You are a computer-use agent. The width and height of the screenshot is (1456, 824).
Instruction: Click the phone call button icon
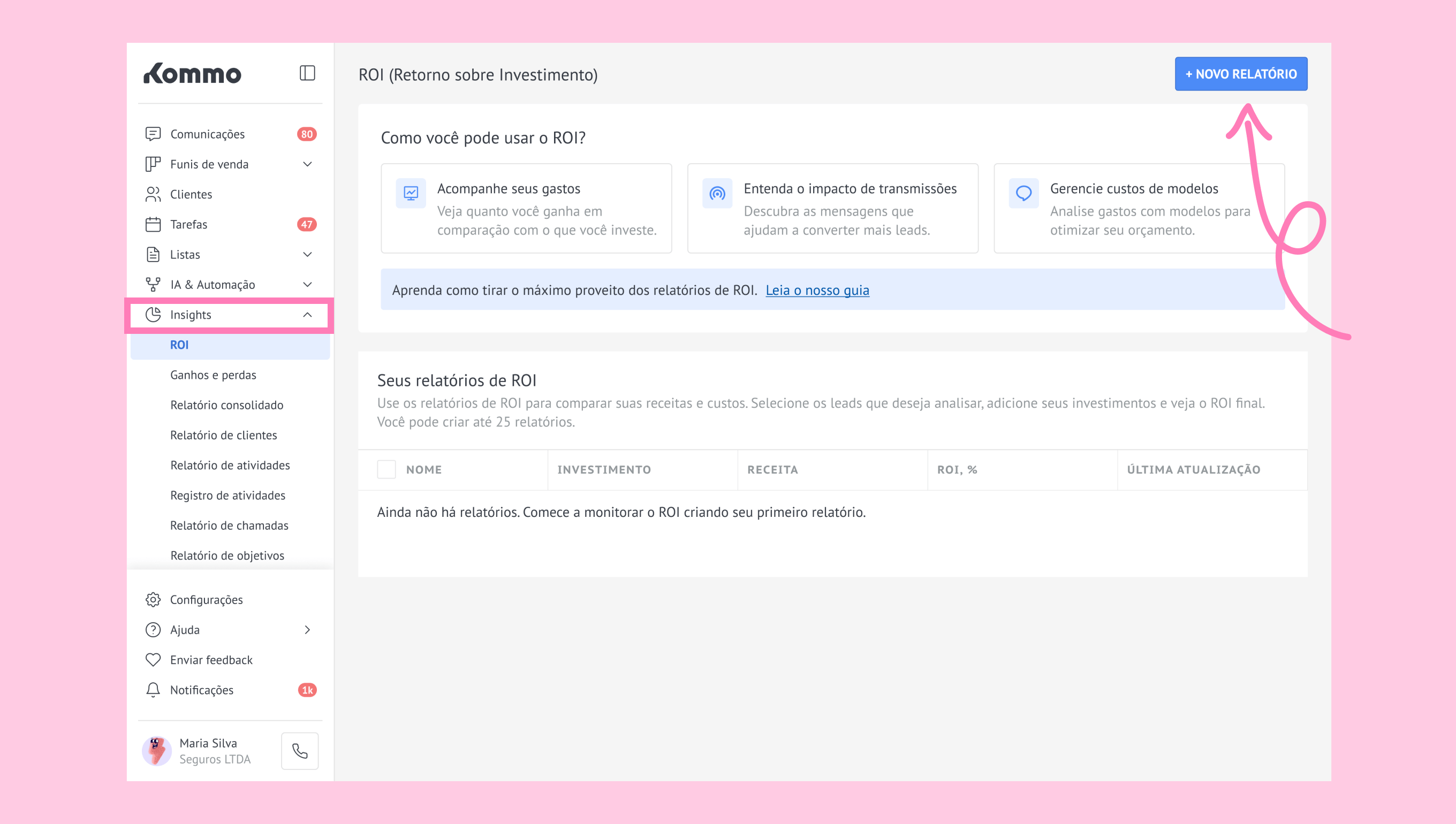tap(300, 750)
